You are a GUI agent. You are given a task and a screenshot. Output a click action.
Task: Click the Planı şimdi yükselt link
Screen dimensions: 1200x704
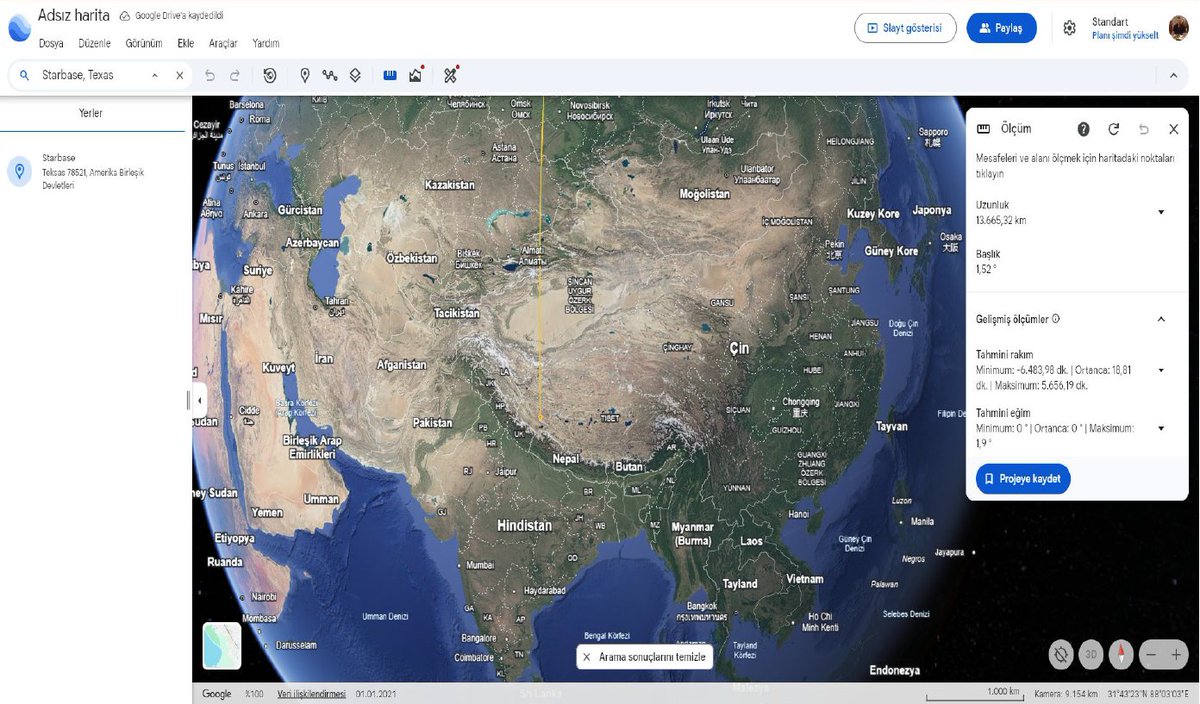[1125, 35]
